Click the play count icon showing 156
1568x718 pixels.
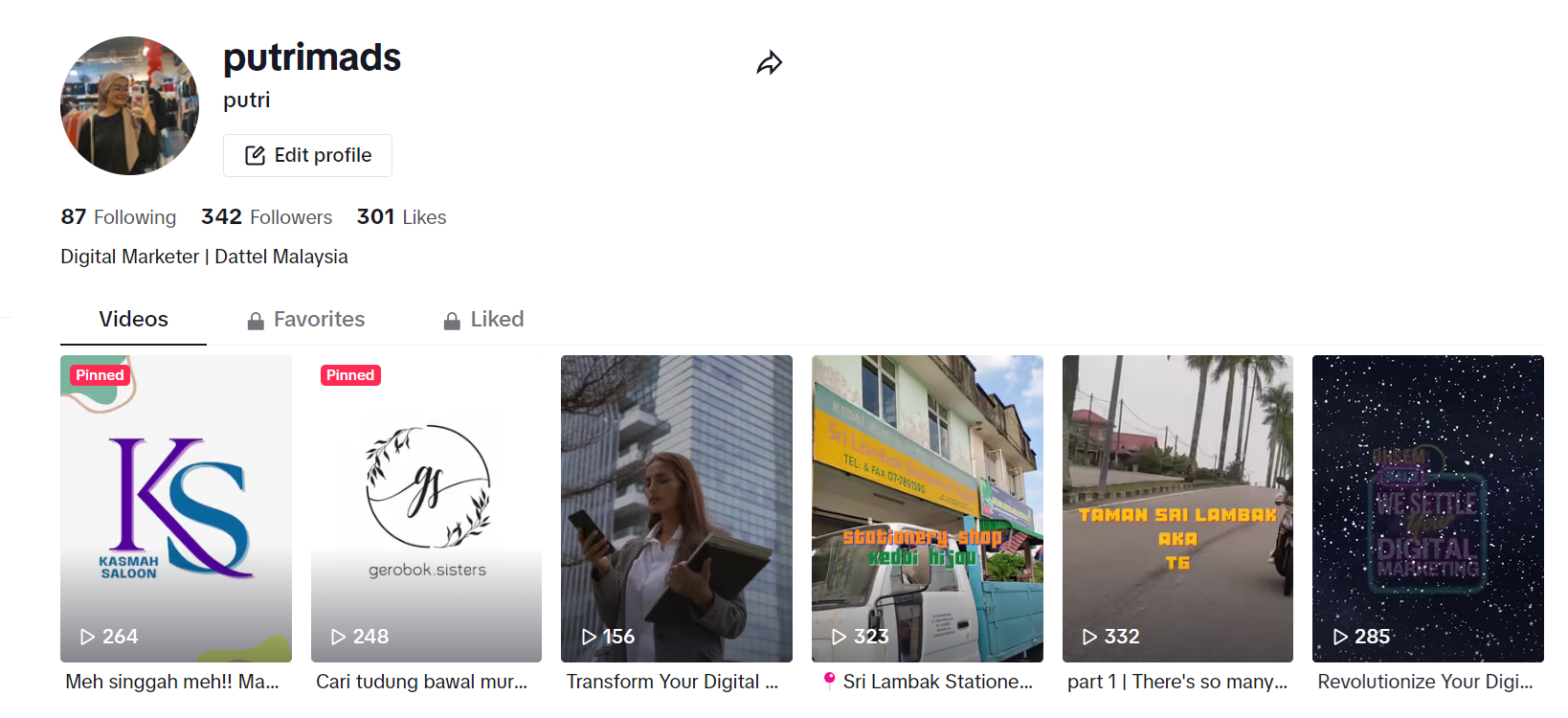[589, 637]
